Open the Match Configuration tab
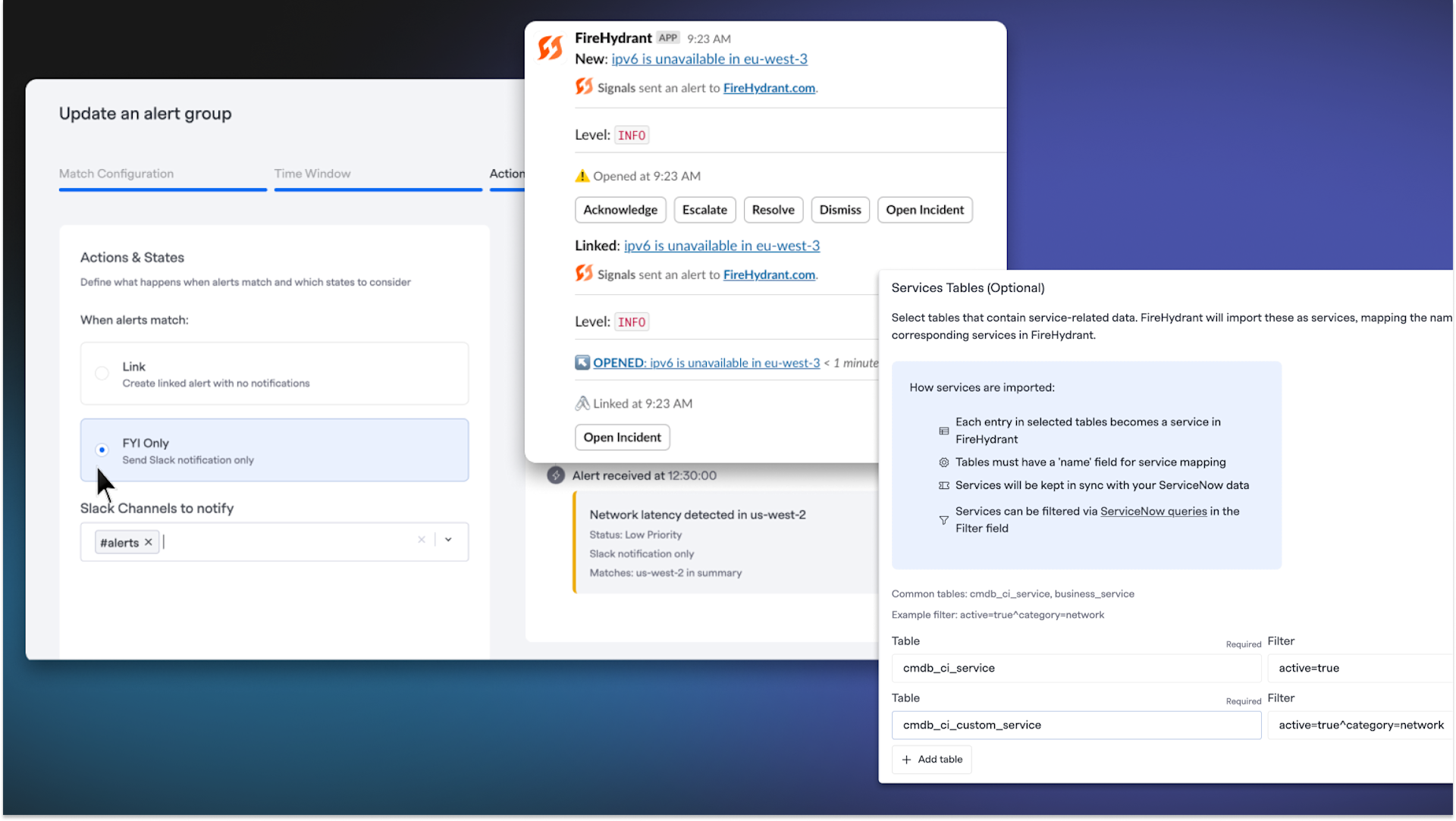Viewport: 1456px width, 821px height. (x=116, y=174)
